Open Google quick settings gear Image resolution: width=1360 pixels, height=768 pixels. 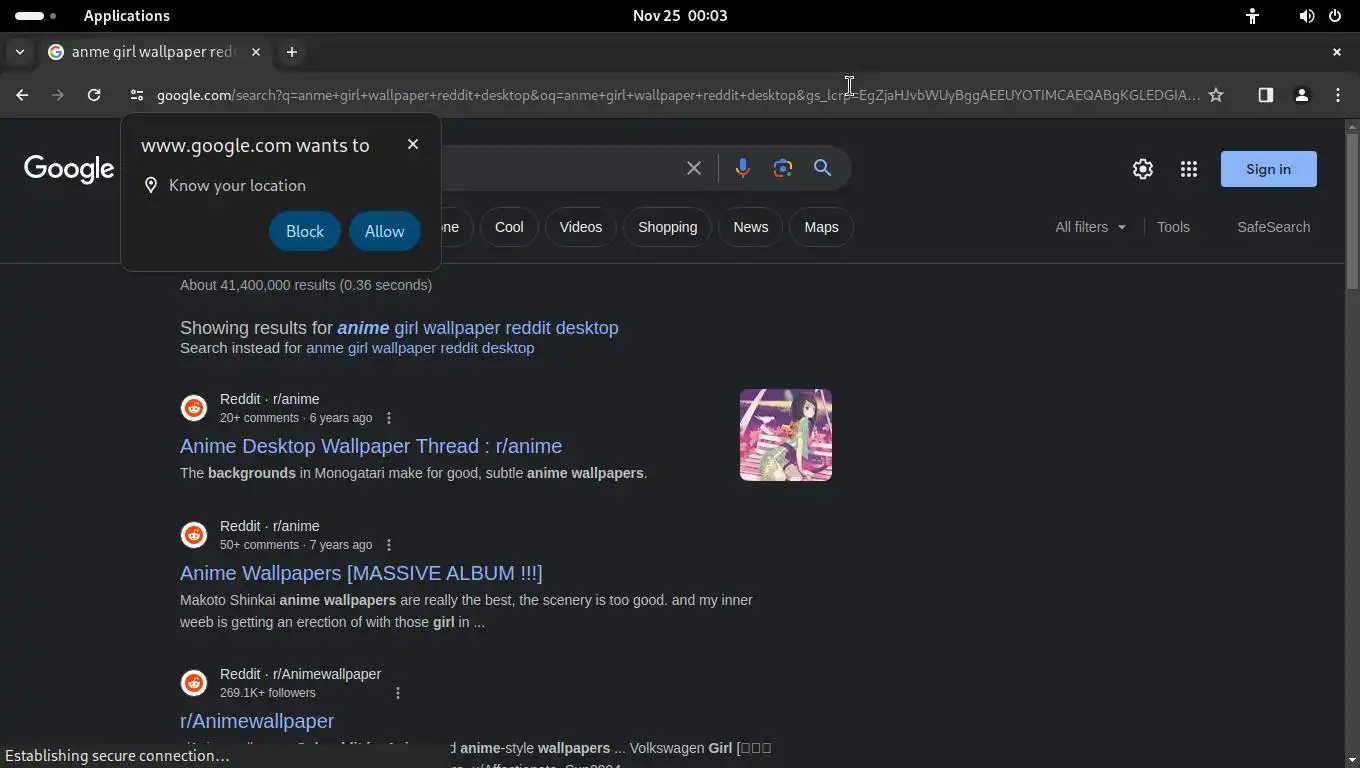pos(1143,169)
